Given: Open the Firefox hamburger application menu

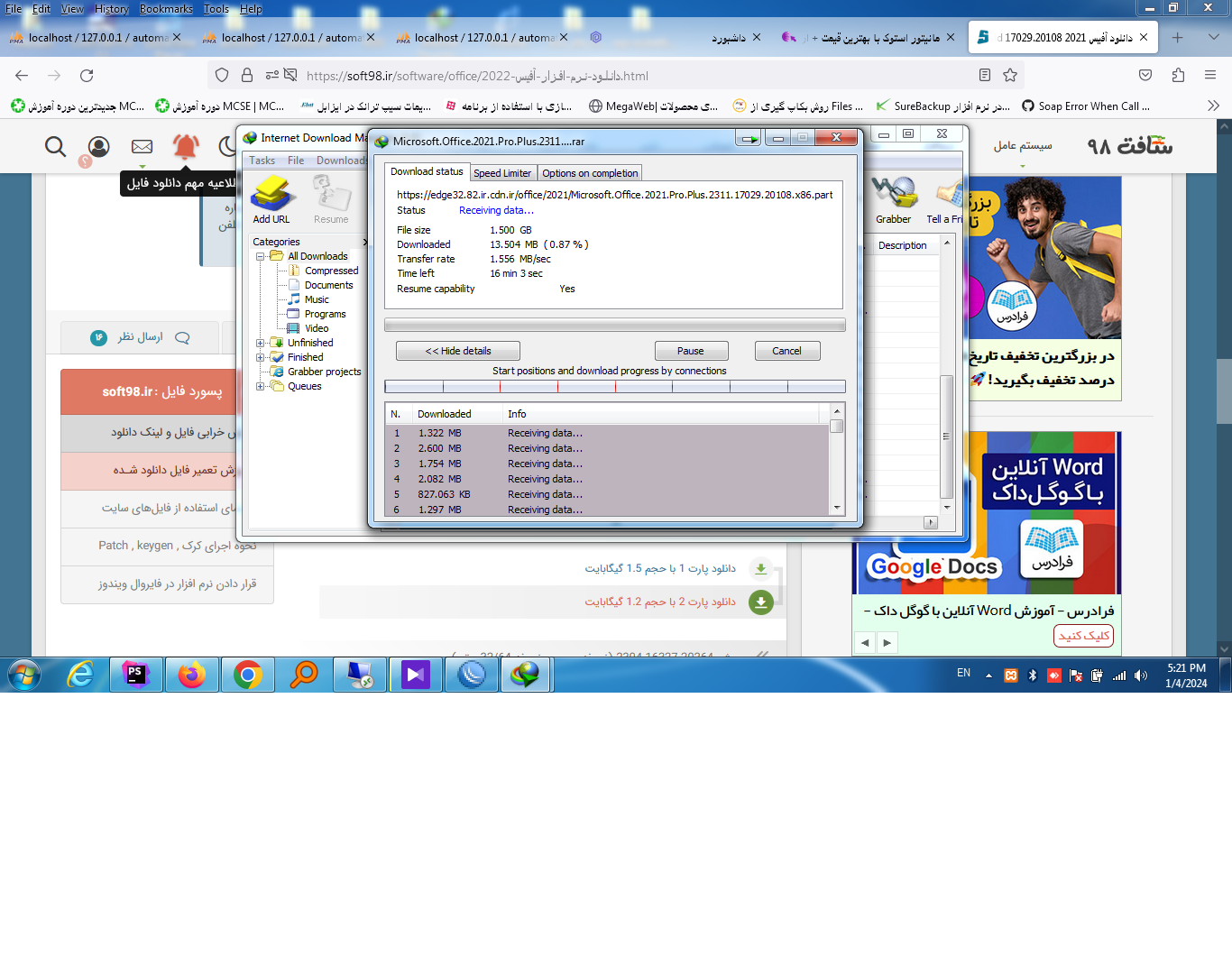Looking at the screenshot, I should coord(1210,76).
